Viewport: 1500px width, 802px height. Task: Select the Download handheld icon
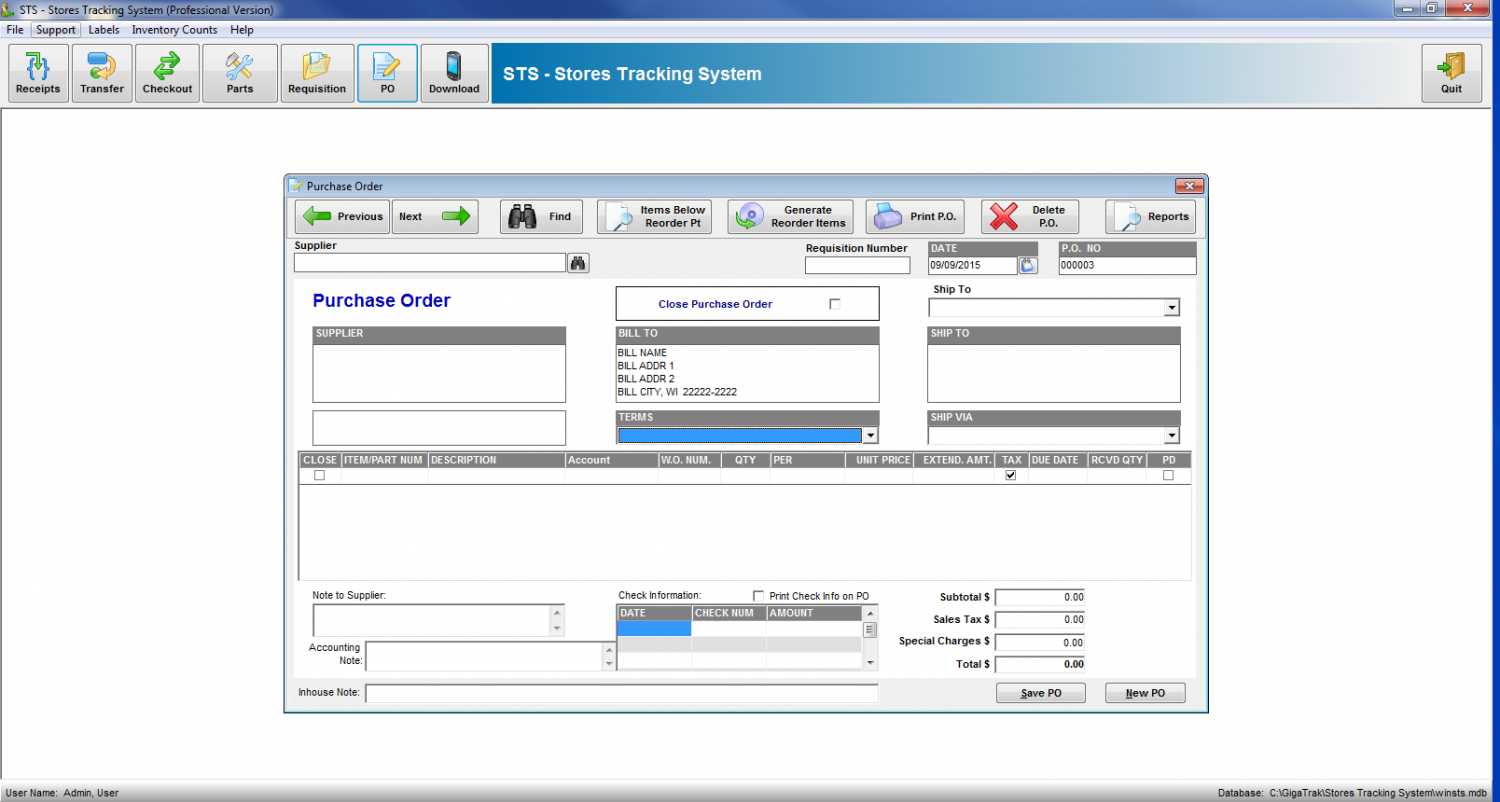454,72
